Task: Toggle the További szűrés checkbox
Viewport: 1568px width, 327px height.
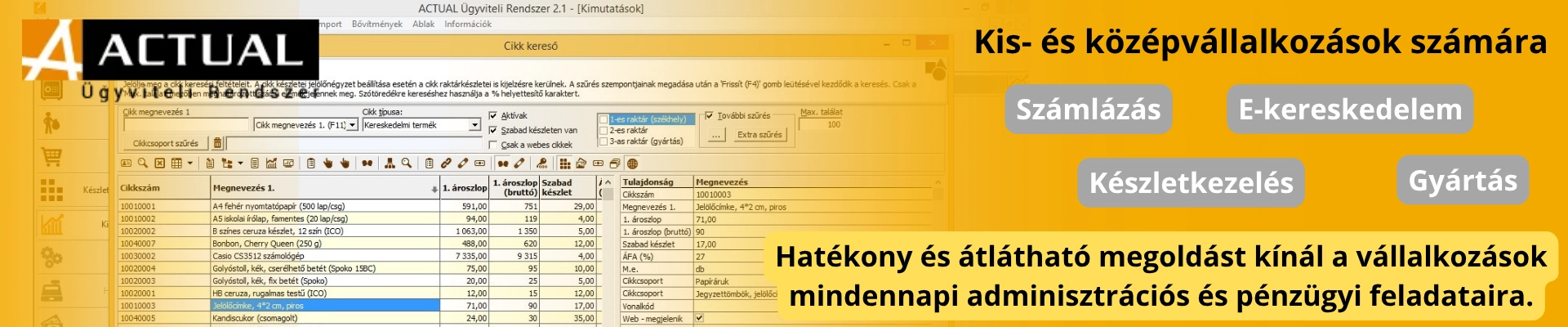Action: click(x=709, y=116)
